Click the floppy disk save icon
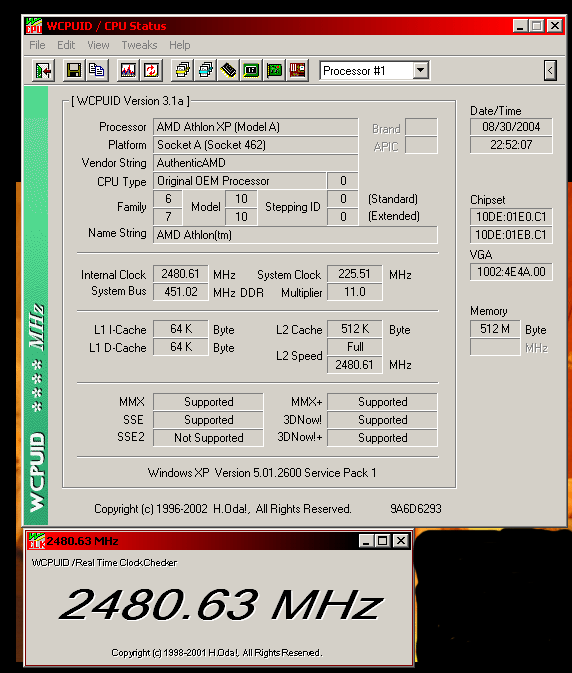 pos(74,70)
